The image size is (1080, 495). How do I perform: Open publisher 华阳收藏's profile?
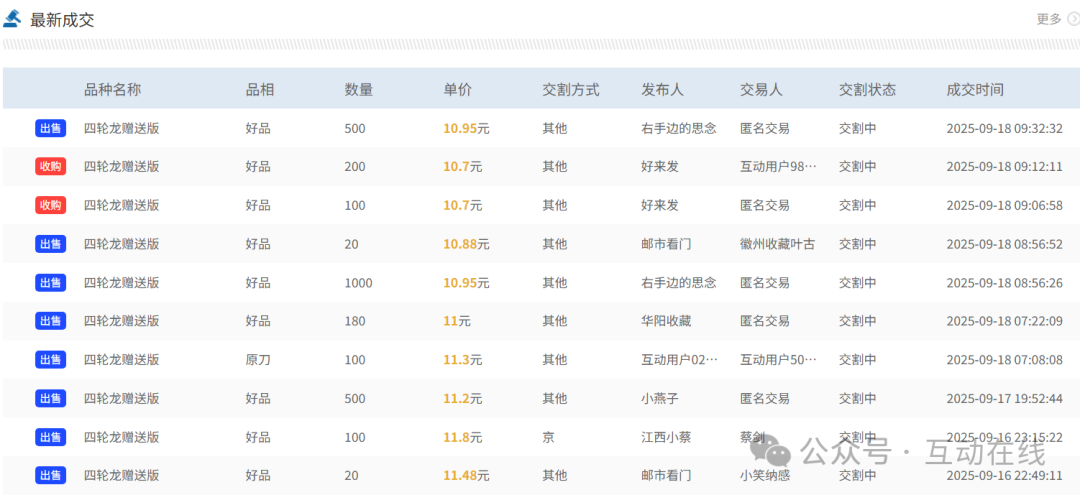[666, 321]
